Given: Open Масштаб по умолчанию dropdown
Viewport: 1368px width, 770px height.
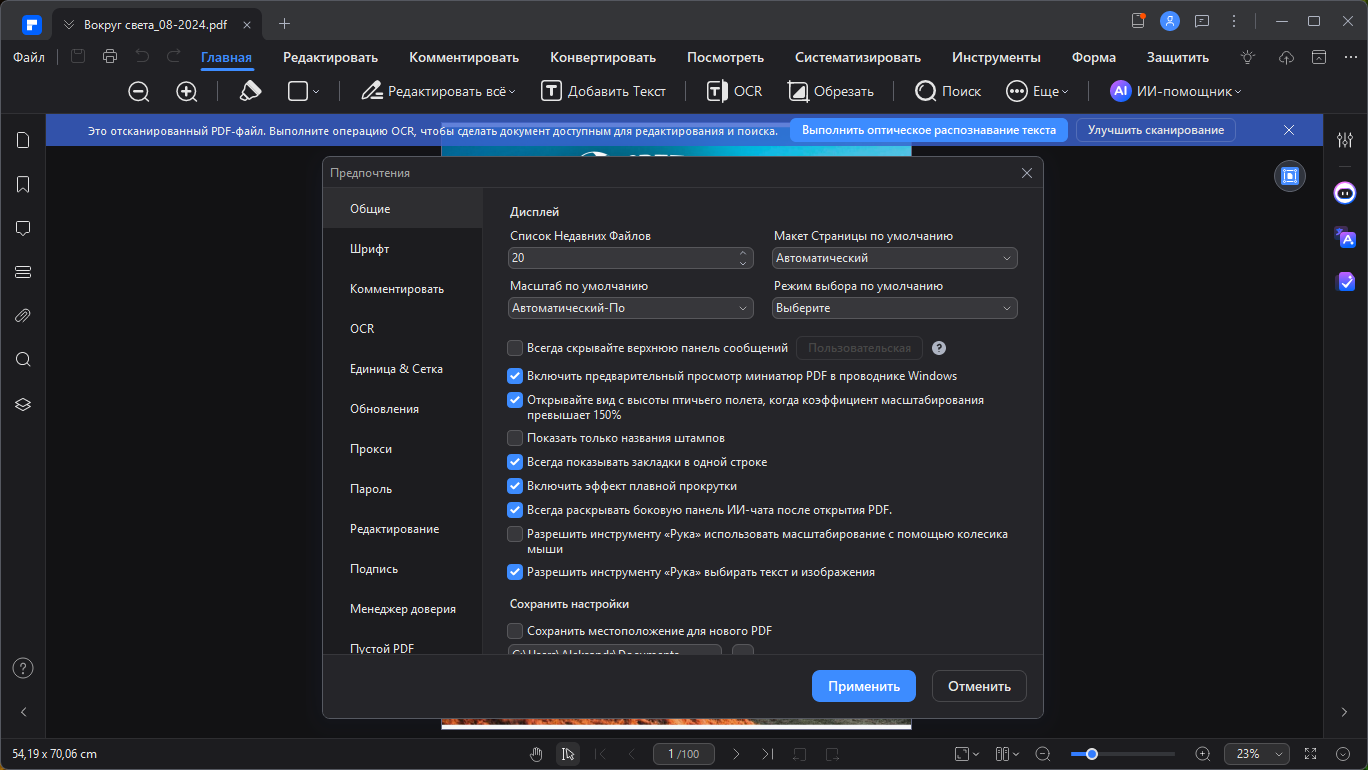Looking at the screenshot, I should pos(631,308).
